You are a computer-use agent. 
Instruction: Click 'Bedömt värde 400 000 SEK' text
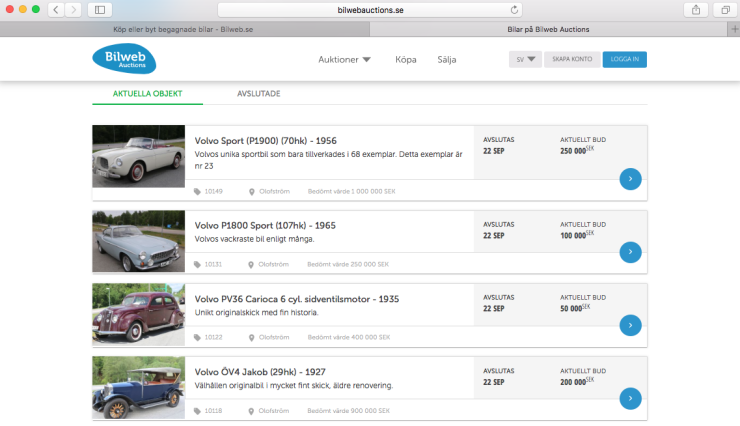click(349, 337)
